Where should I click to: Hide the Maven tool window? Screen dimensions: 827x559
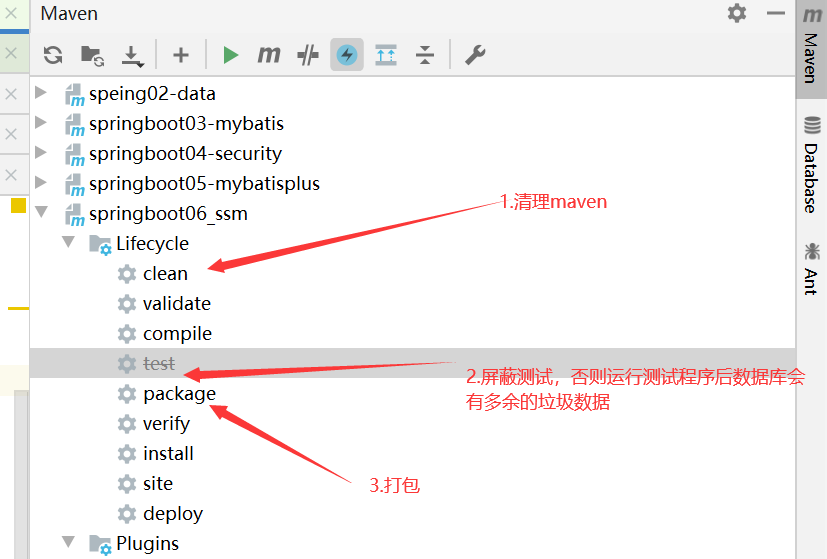776,13
